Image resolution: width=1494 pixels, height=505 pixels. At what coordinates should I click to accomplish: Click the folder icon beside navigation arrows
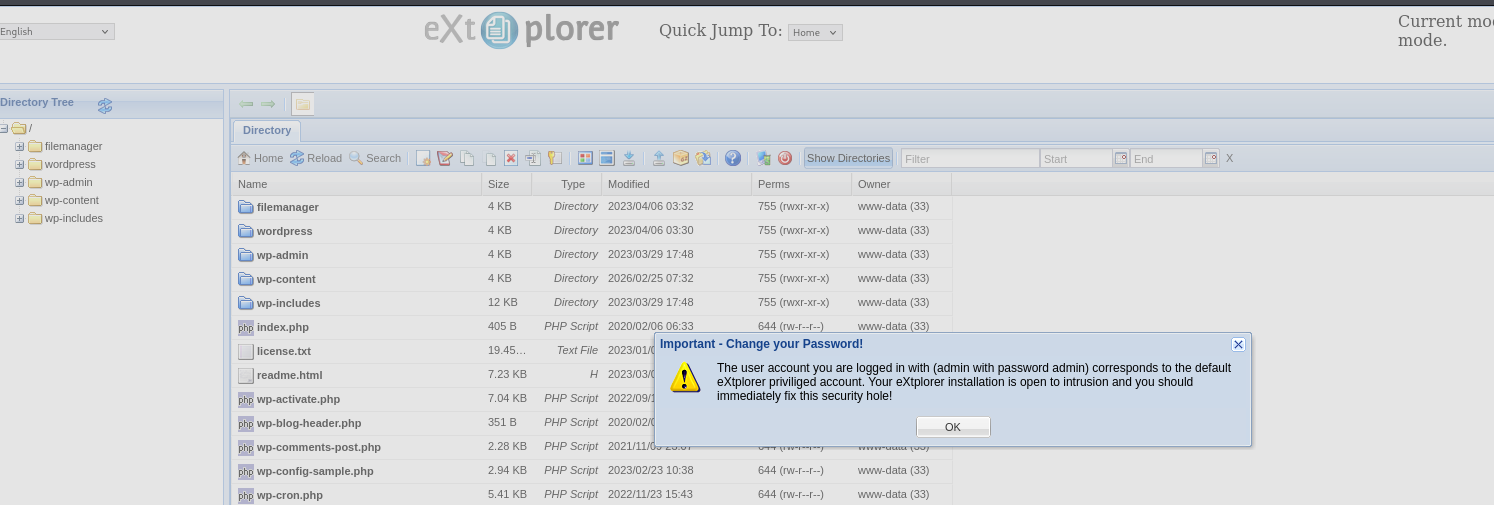[303, 104]
